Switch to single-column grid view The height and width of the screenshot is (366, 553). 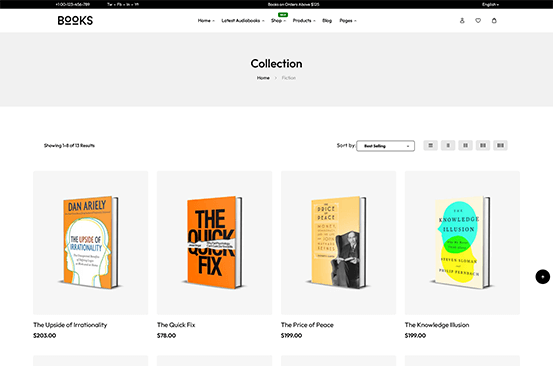(x=448, y=145)
